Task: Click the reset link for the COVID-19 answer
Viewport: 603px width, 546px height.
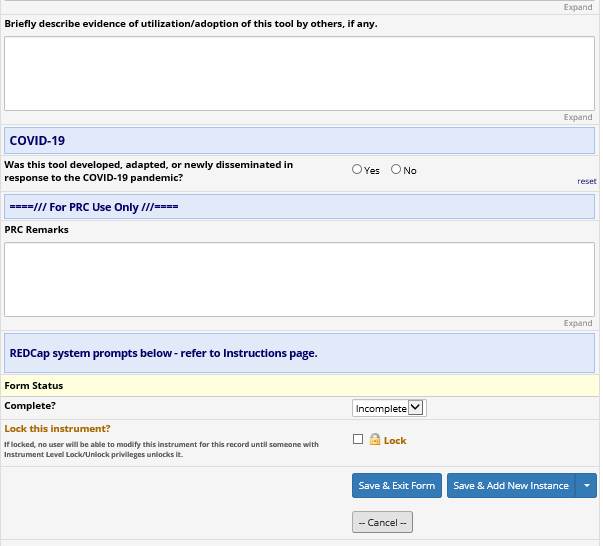Action: click(586, 181)
